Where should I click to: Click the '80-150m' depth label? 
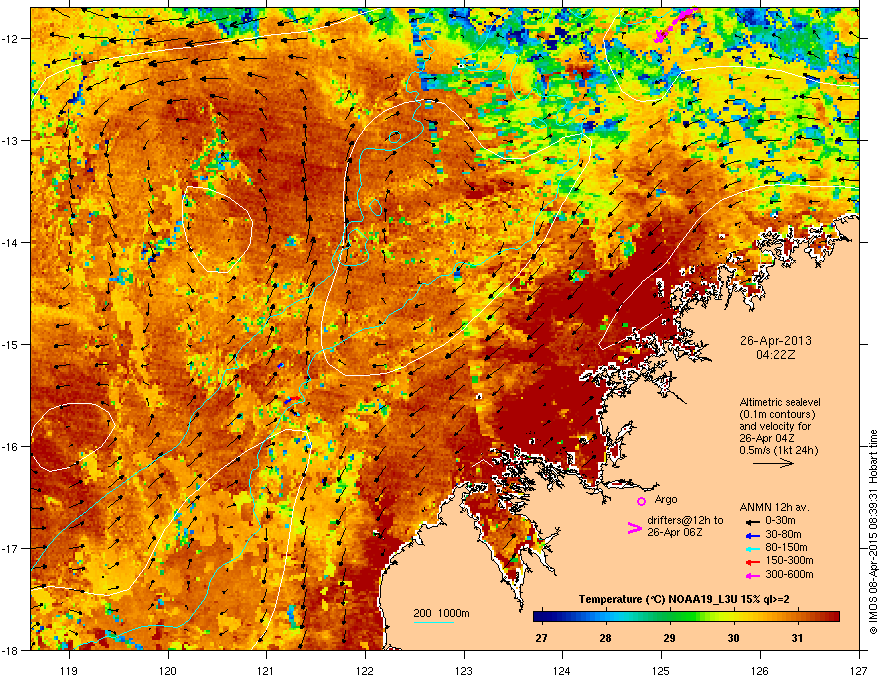[786, 548]
